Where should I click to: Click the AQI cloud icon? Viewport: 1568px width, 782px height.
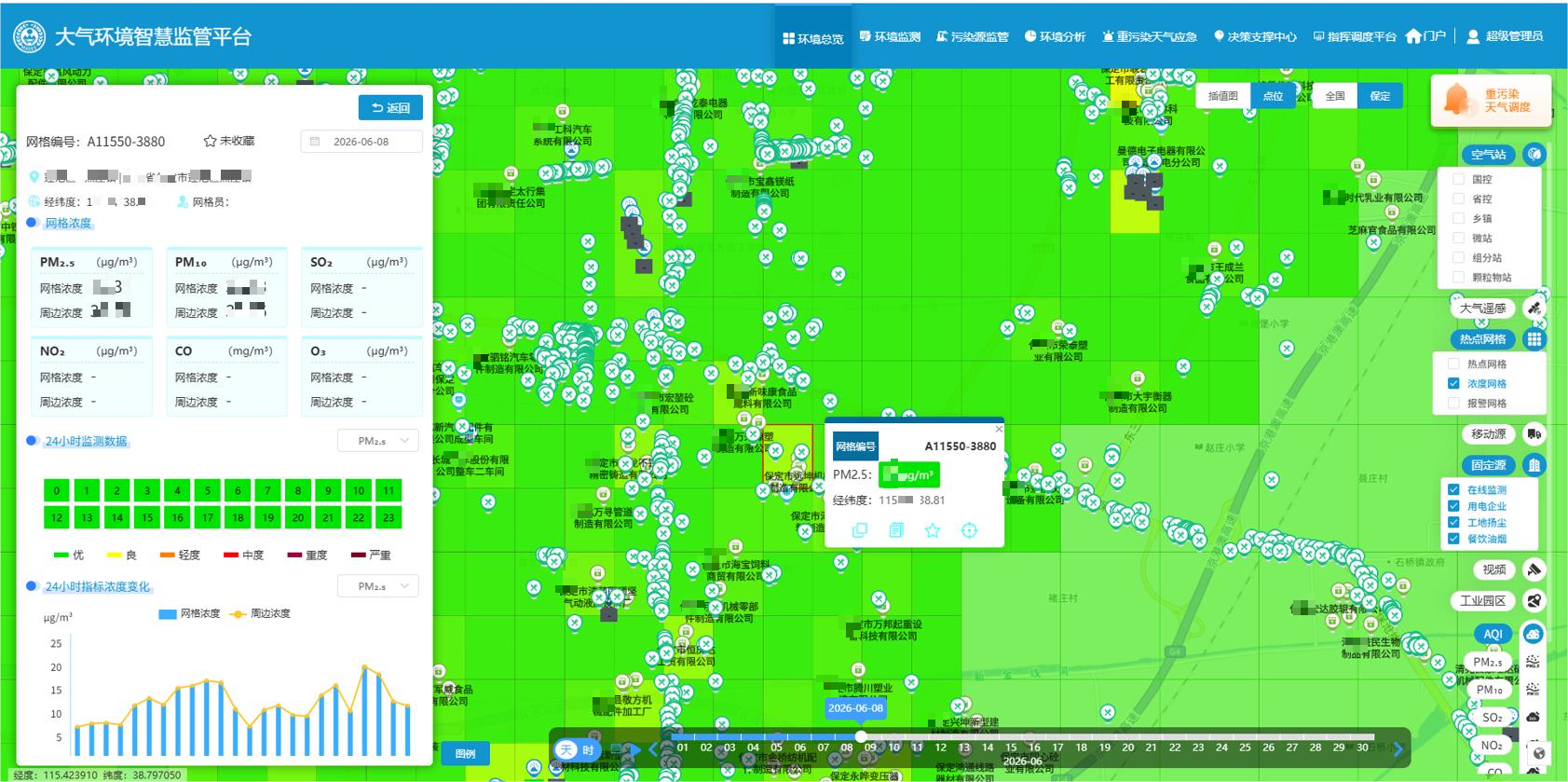(x=1533, y=634)
